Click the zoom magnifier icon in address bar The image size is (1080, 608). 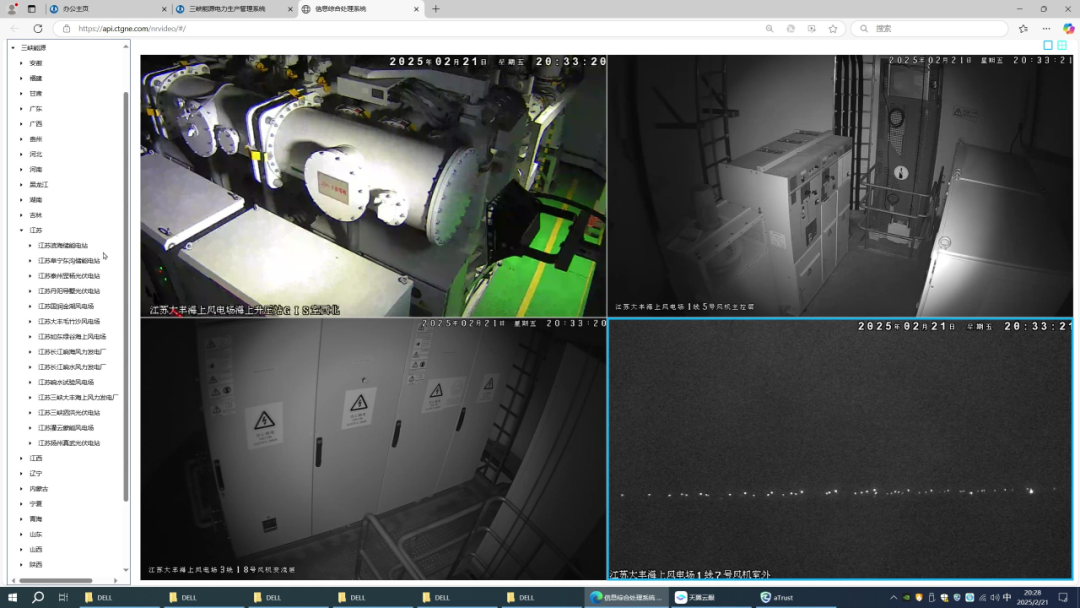tap(769, 29)
